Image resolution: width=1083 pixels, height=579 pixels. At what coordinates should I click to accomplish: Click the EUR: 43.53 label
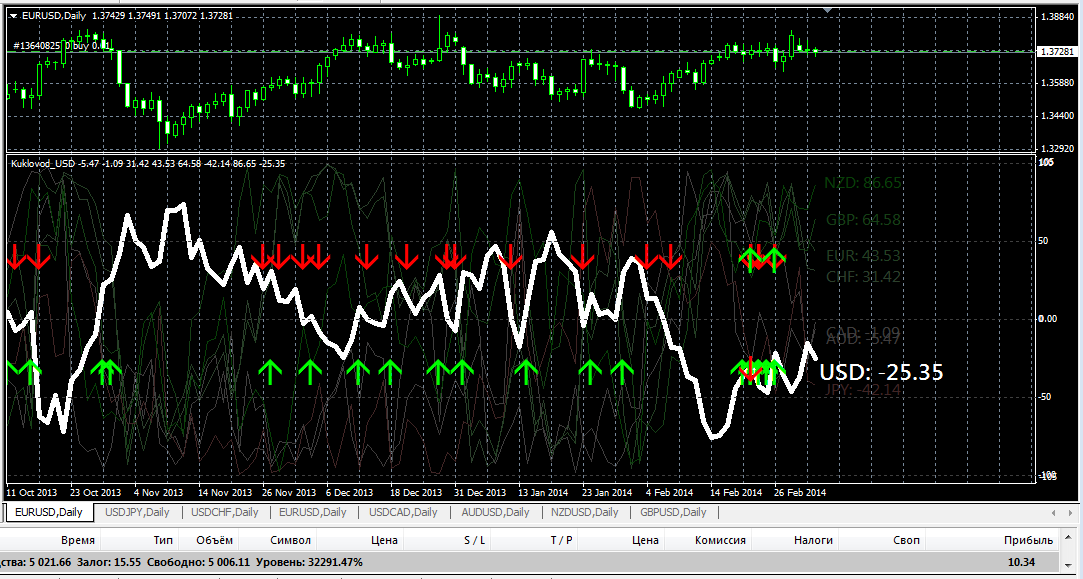(863, 256)
